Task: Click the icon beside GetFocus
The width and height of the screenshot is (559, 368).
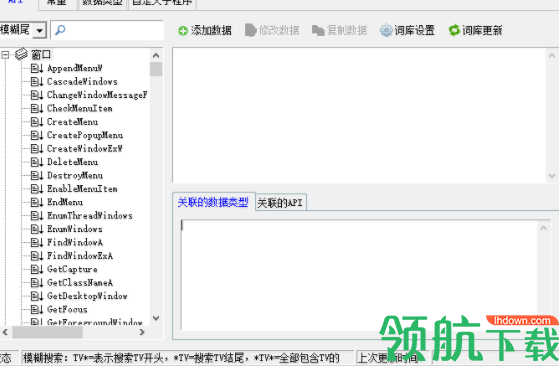Action: pos(37,310)
